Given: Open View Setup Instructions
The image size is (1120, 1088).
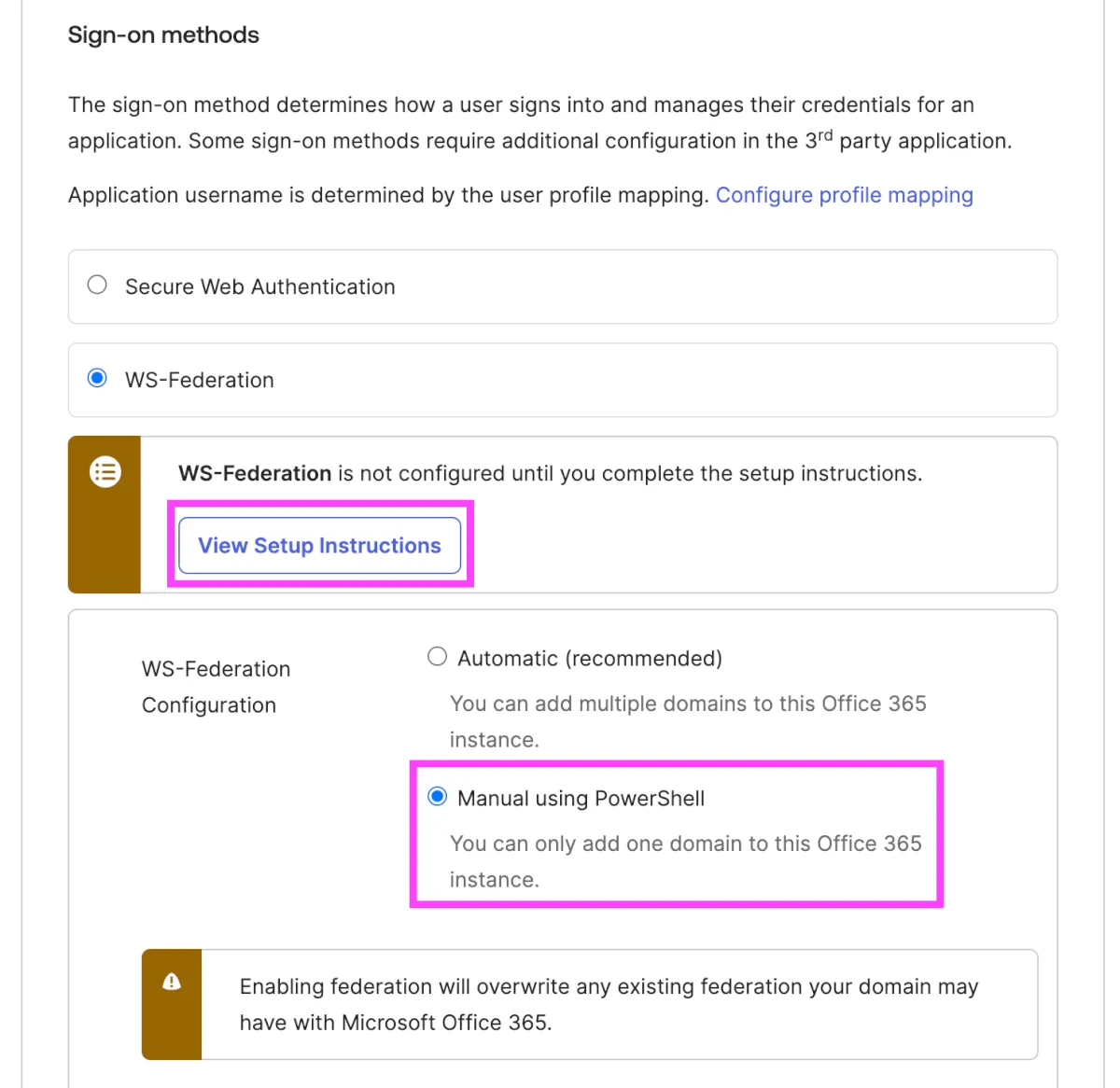Looking at the screenshot, I should 319,546.
